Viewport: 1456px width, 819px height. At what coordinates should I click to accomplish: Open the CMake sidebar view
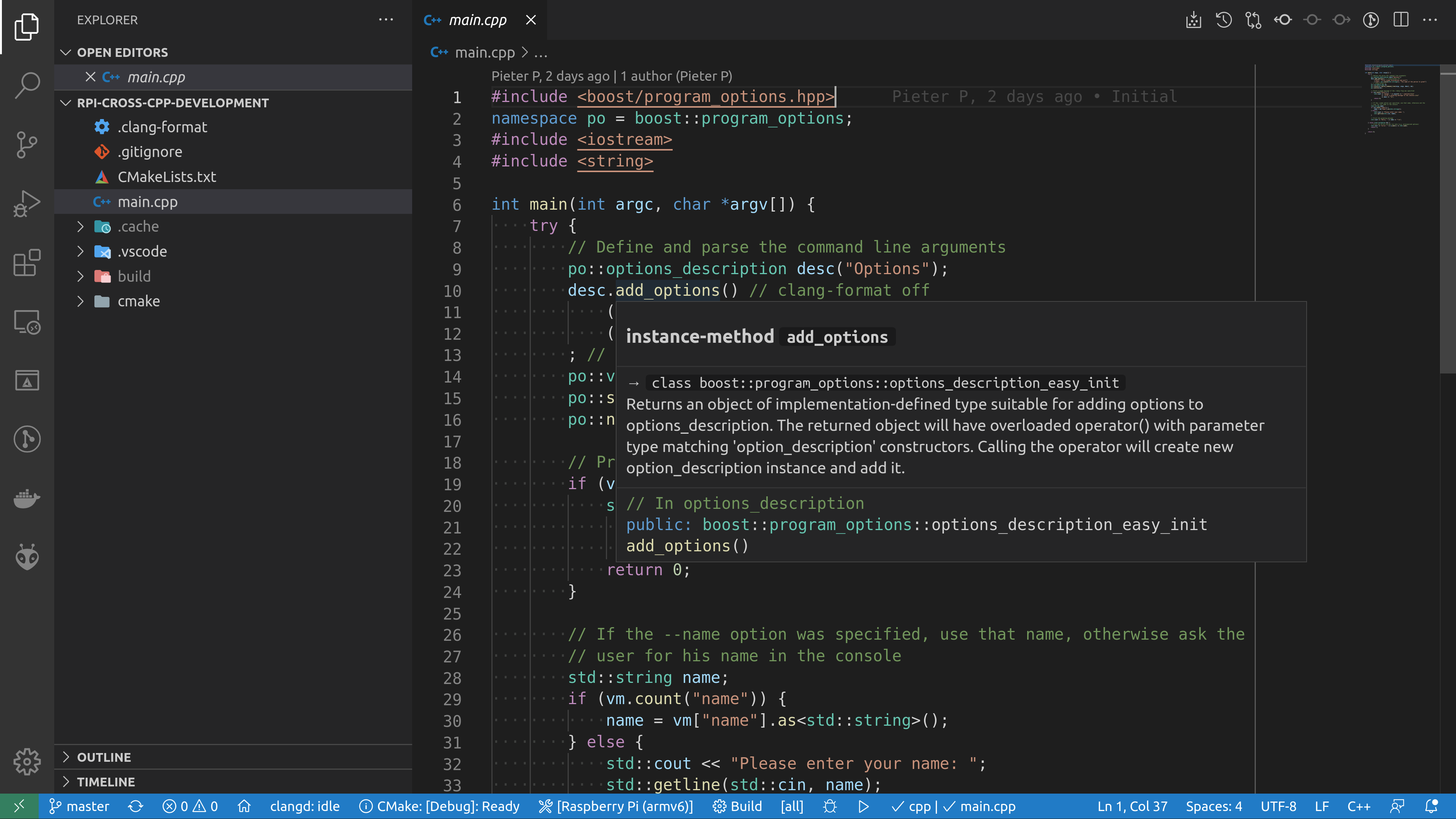(x=27, y=380)
